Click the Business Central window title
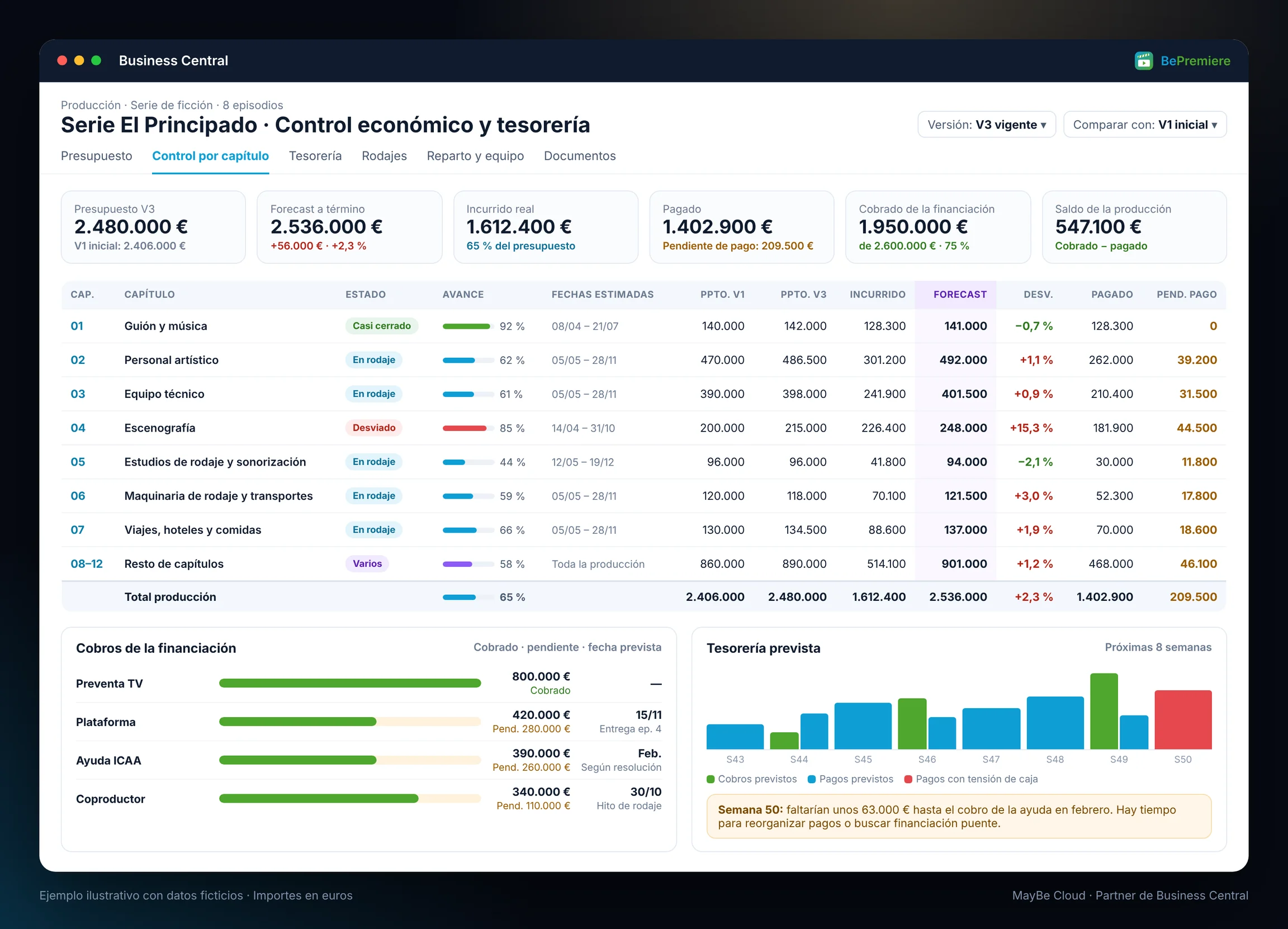The image size is (1288, 929). 173,61
